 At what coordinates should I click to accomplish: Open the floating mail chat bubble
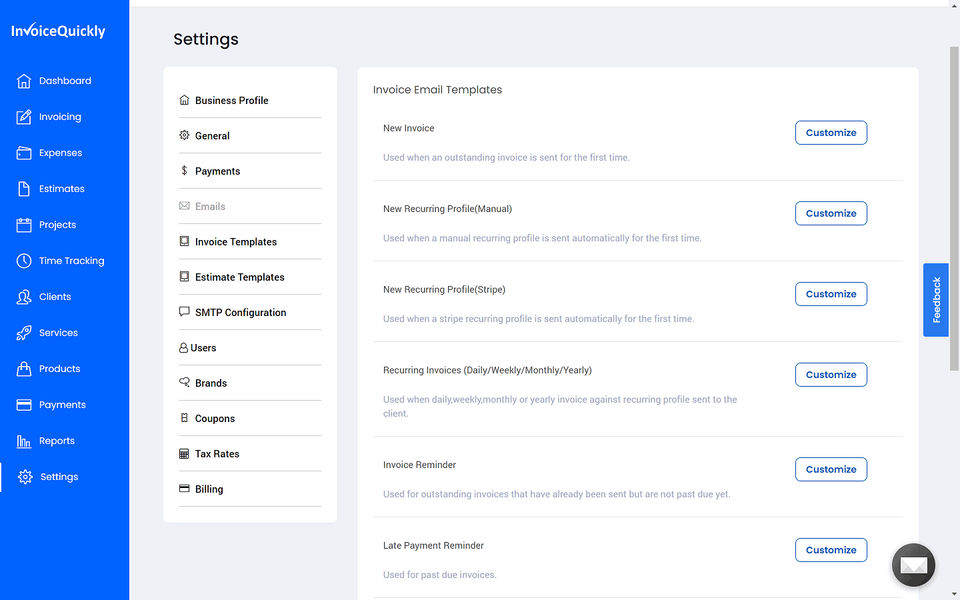913,565
